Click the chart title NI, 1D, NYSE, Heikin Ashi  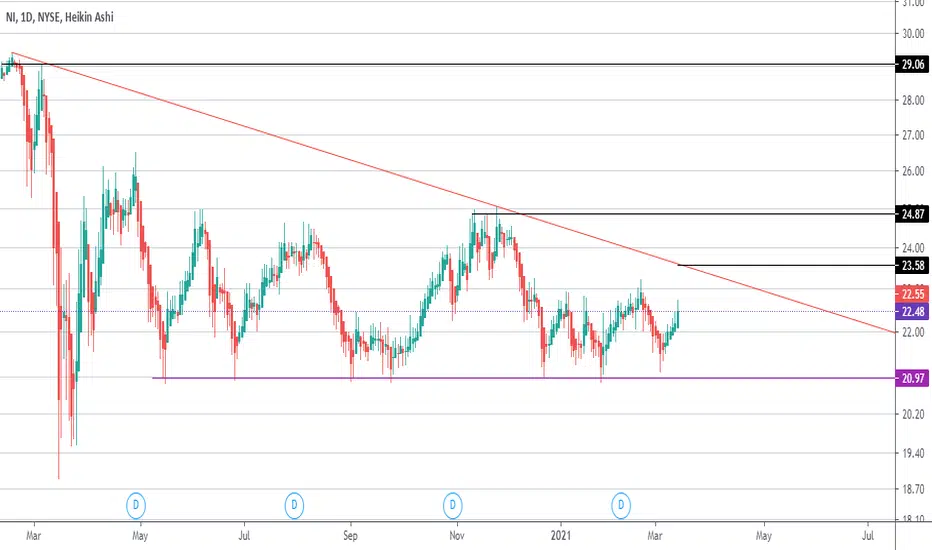pos(59,17)
